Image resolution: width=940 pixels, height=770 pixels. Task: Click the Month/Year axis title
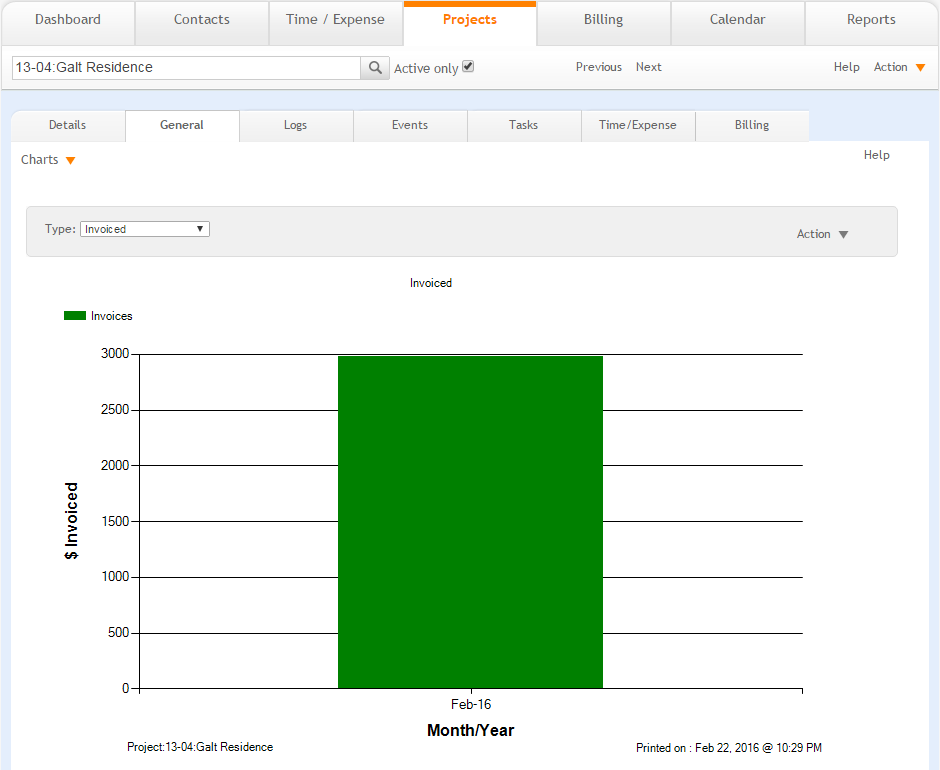click(471, 730)
